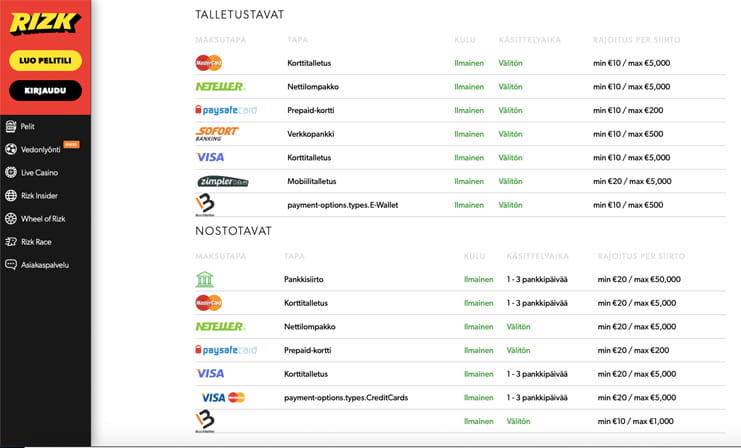Click payment-options.types.CreditCards text
The width and height of the screenshot is (741, 448).
point(346,397)
